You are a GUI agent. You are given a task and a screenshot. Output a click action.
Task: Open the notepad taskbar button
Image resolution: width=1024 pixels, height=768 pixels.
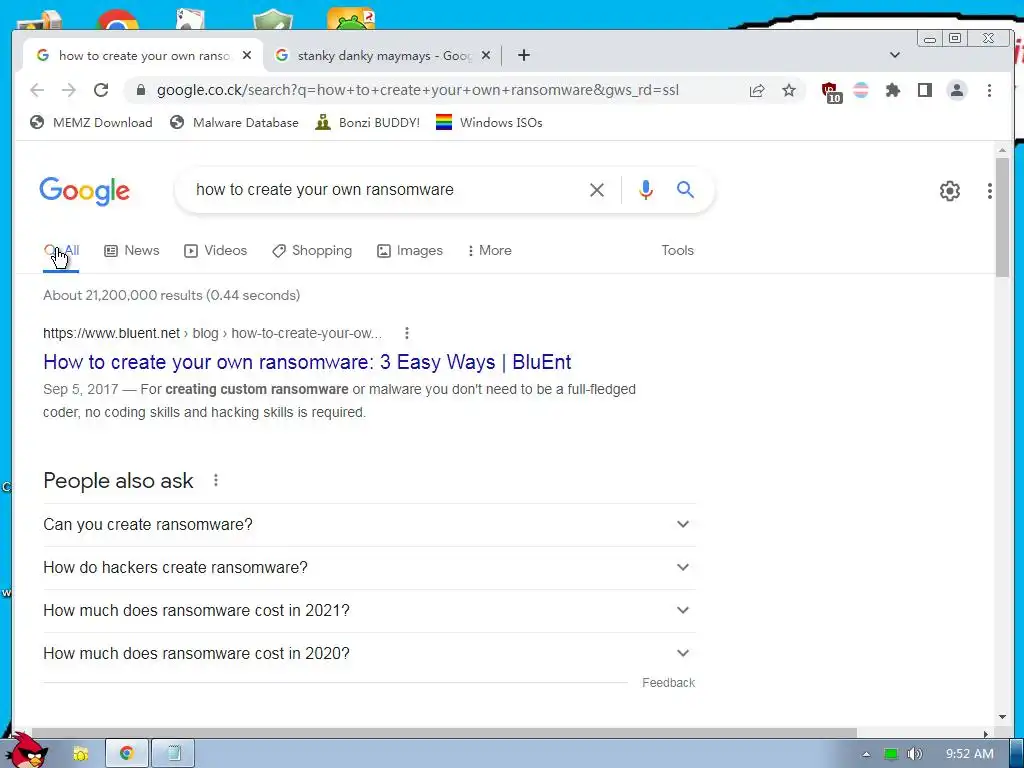click(173, 754)
